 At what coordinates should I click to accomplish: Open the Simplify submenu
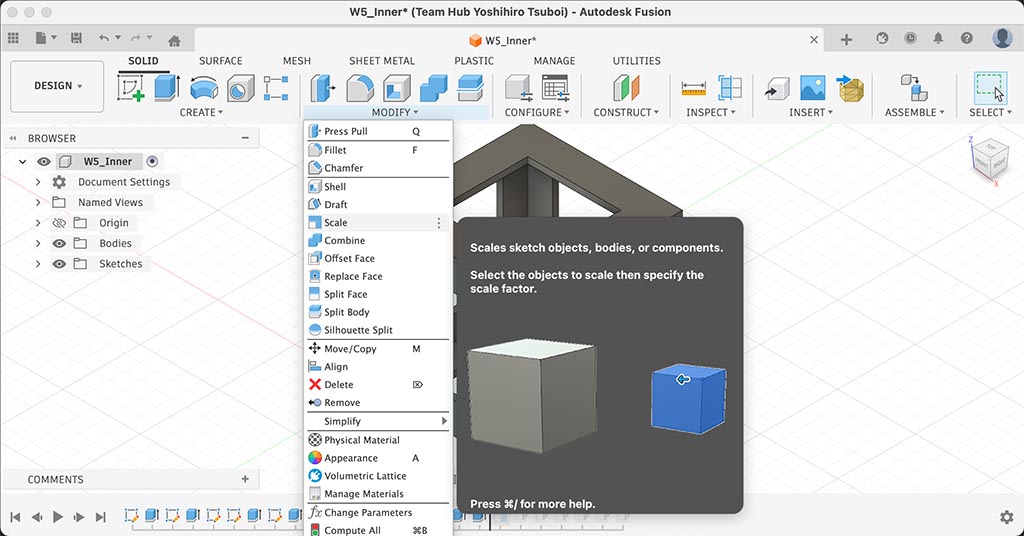pos(378,421)
